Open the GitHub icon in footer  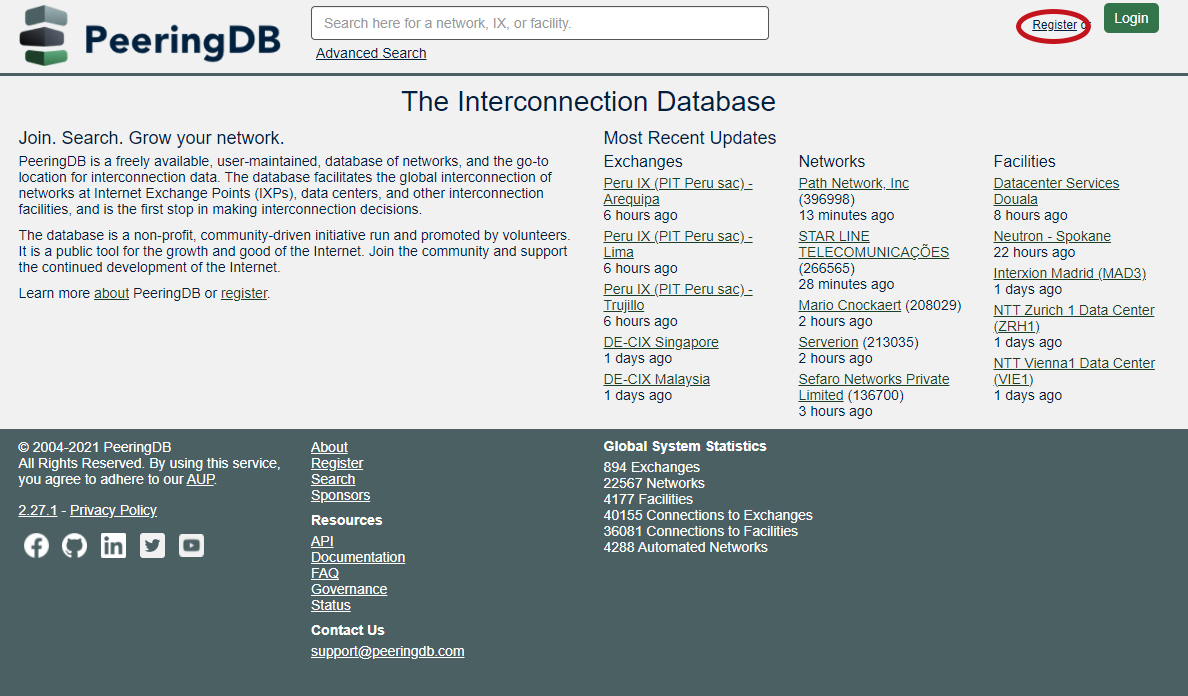[x=75, y=545]
